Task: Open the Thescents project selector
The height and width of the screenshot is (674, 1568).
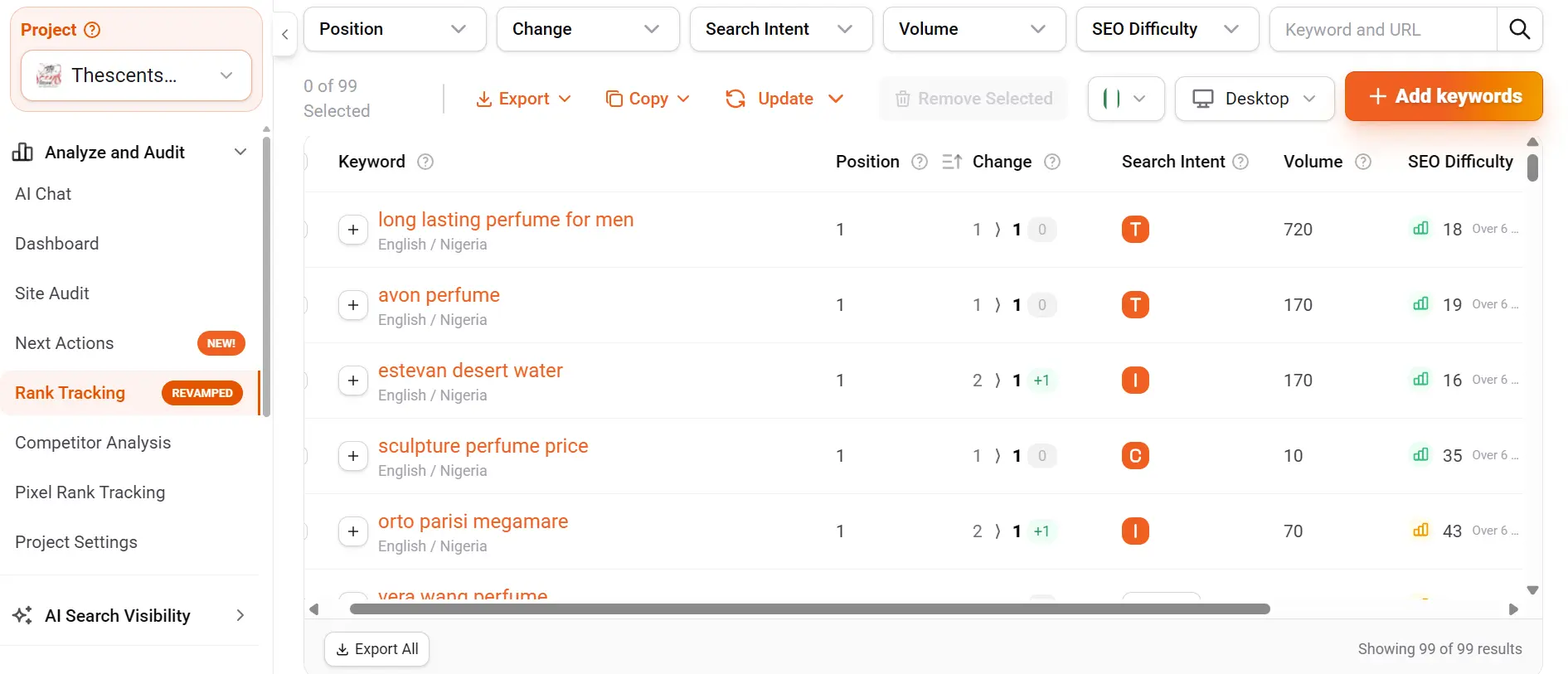Action: point(136,75)
